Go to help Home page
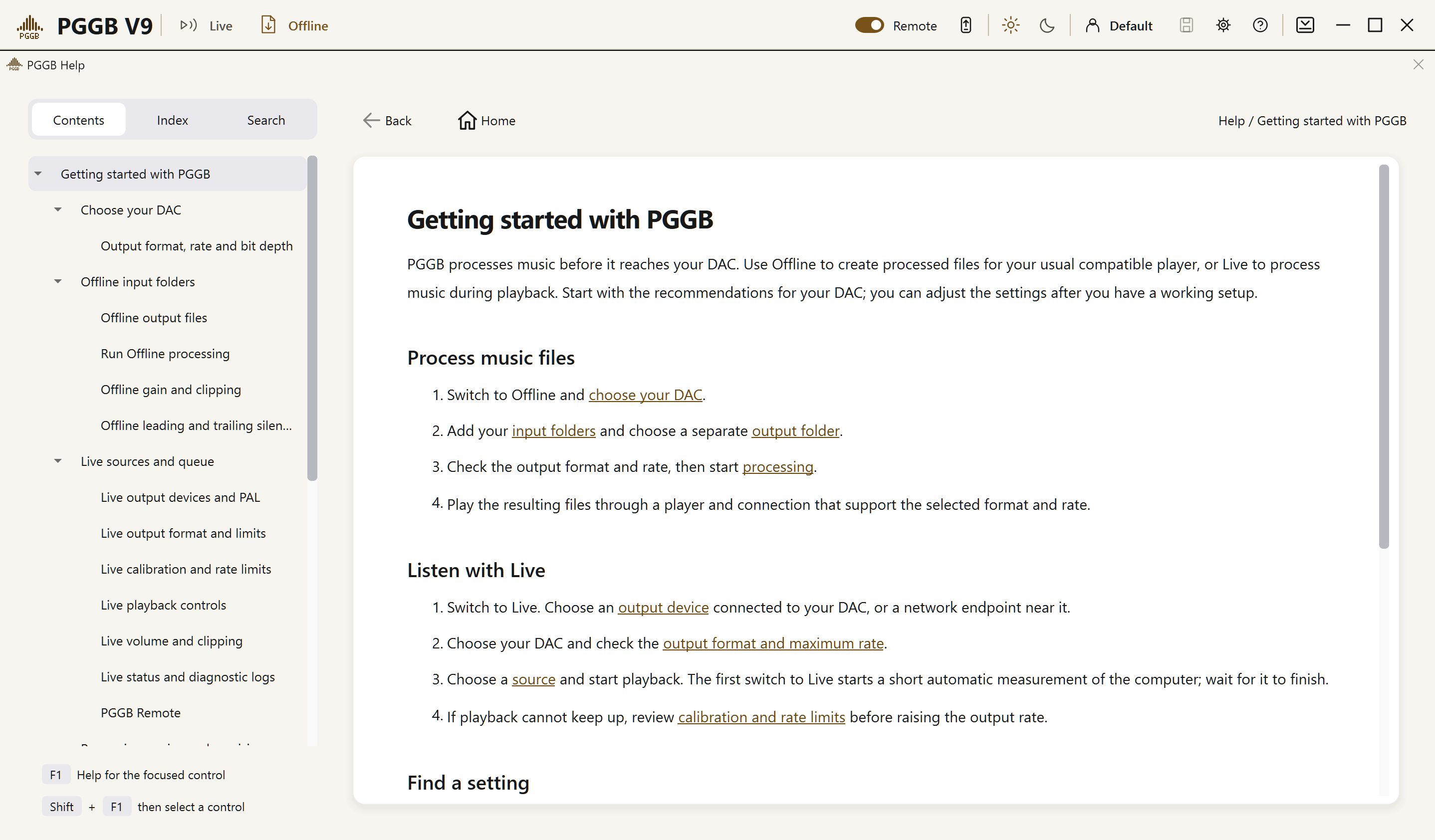This screenshot has width=1435, height=840. point(487,121)
